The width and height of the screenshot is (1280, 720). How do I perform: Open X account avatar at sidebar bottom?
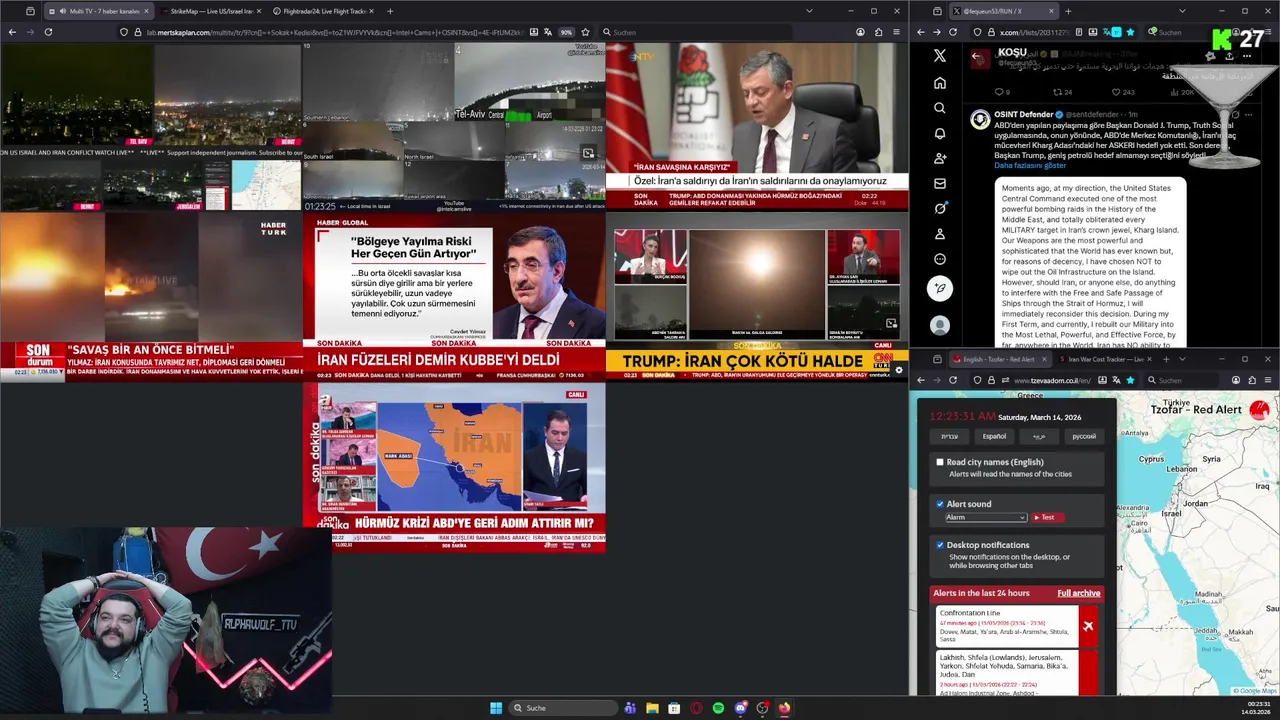pos(939,325)
